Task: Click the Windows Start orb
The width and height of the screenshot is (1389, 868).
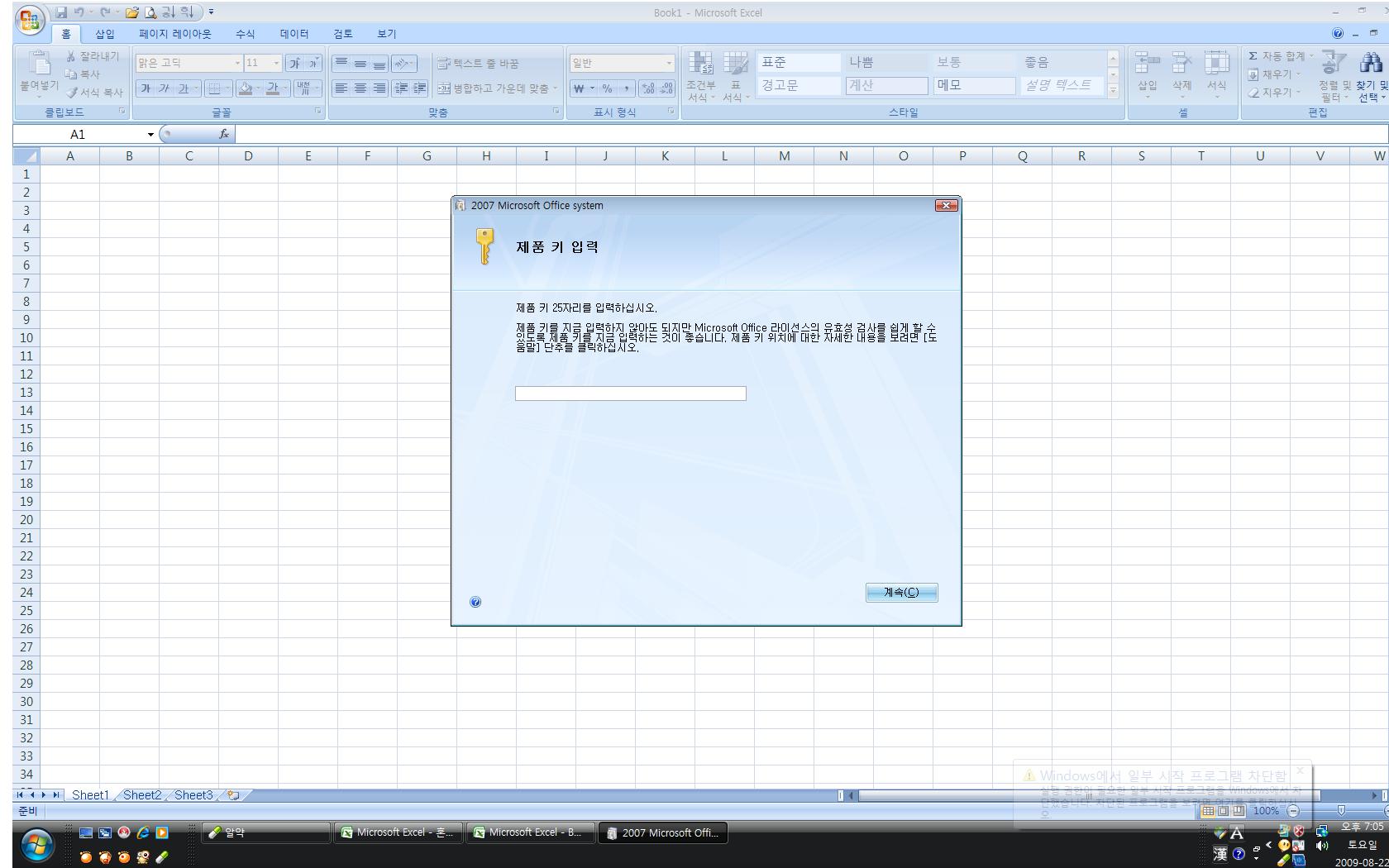Action: click(x=37, y=846)
